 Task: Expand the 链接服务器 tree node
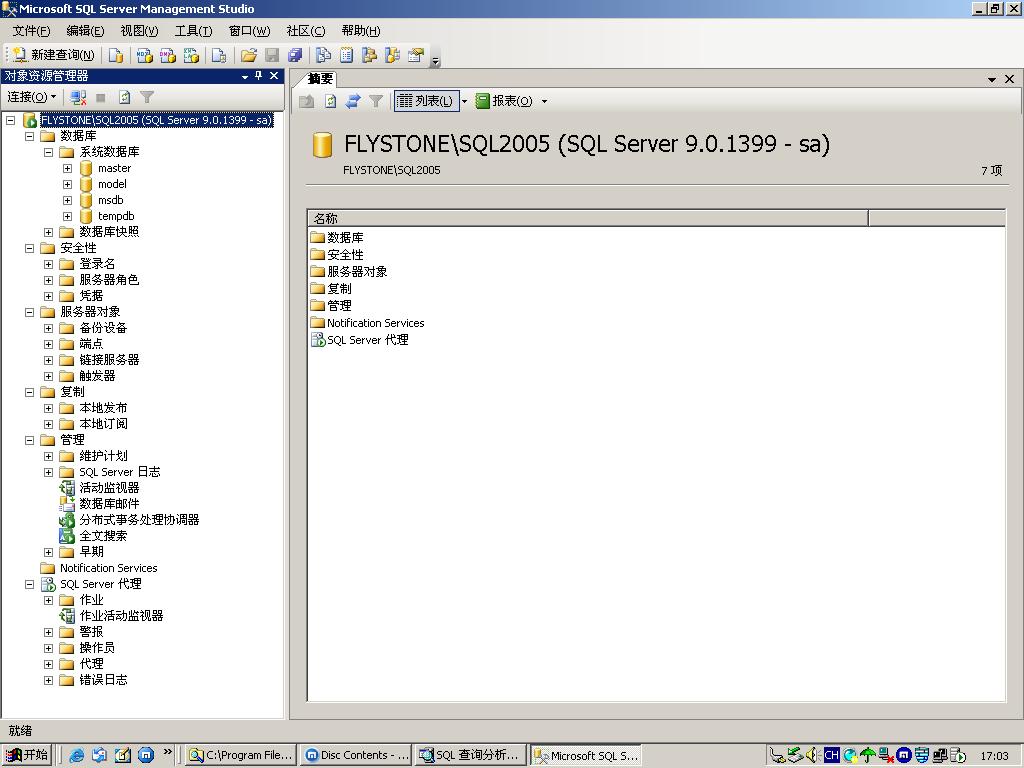[x=48, y=360]
